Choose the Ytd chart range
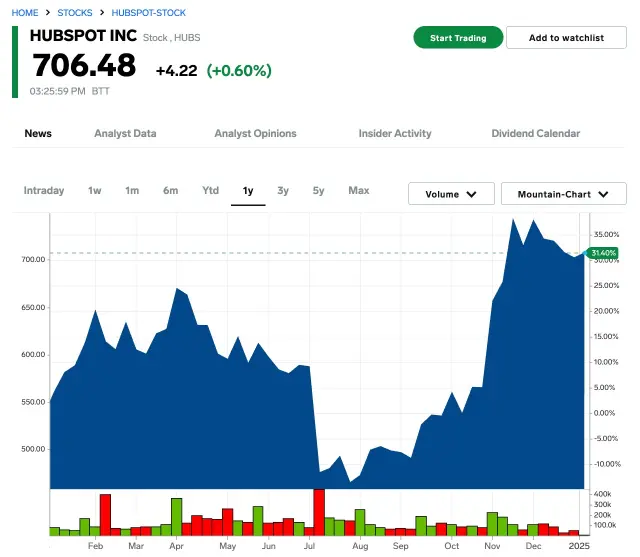This screenshot has height=557, width=640. click(x=210, y=190)
